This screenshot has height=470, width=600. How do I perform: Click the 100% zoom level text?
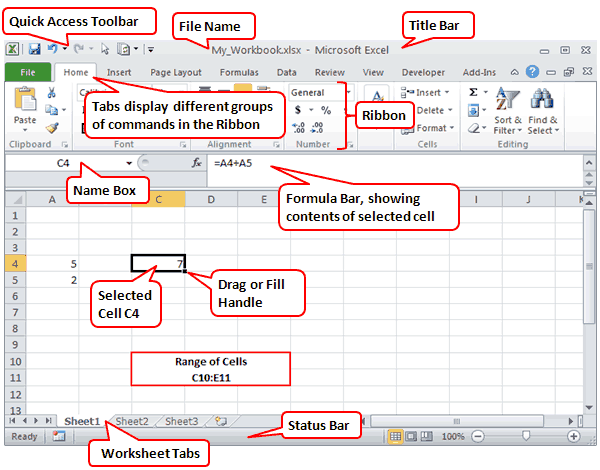[453, 436]
